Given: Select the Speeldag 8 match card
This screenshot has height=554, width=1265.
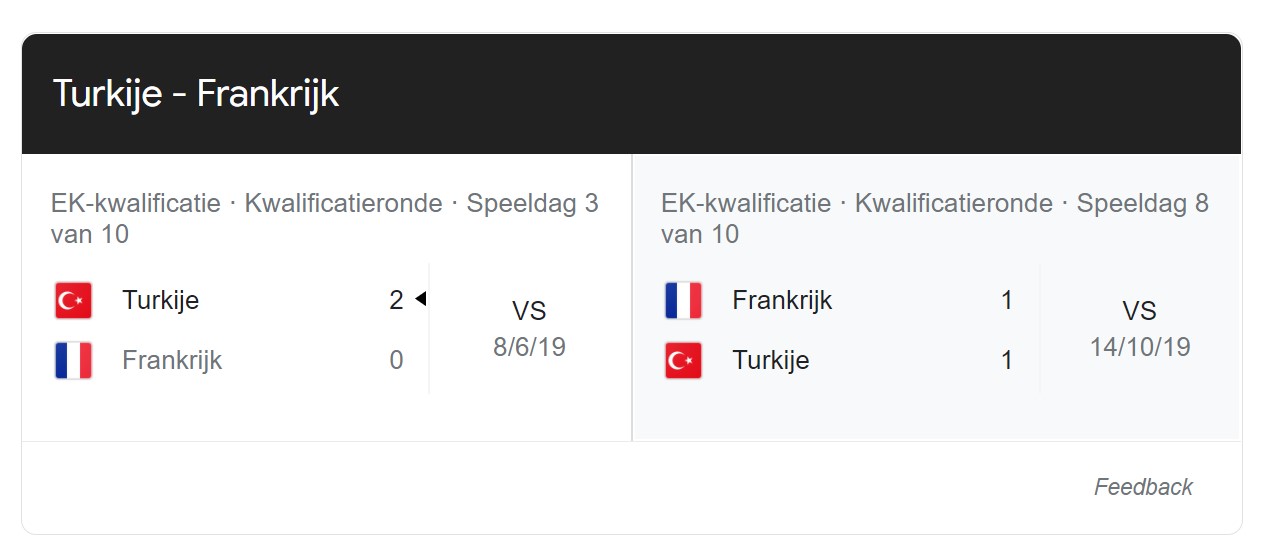Looking at the screenshot, I should point(937,297).
